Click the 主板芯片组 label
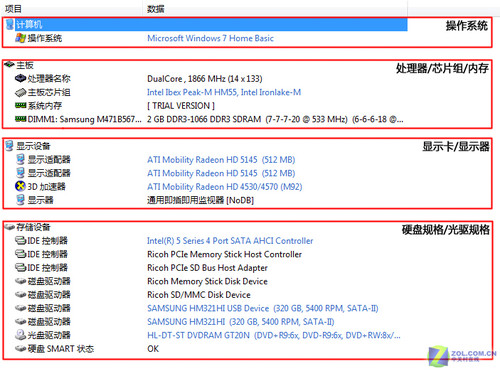This screenshot has height=371, width=500. [x=49, y=92]
